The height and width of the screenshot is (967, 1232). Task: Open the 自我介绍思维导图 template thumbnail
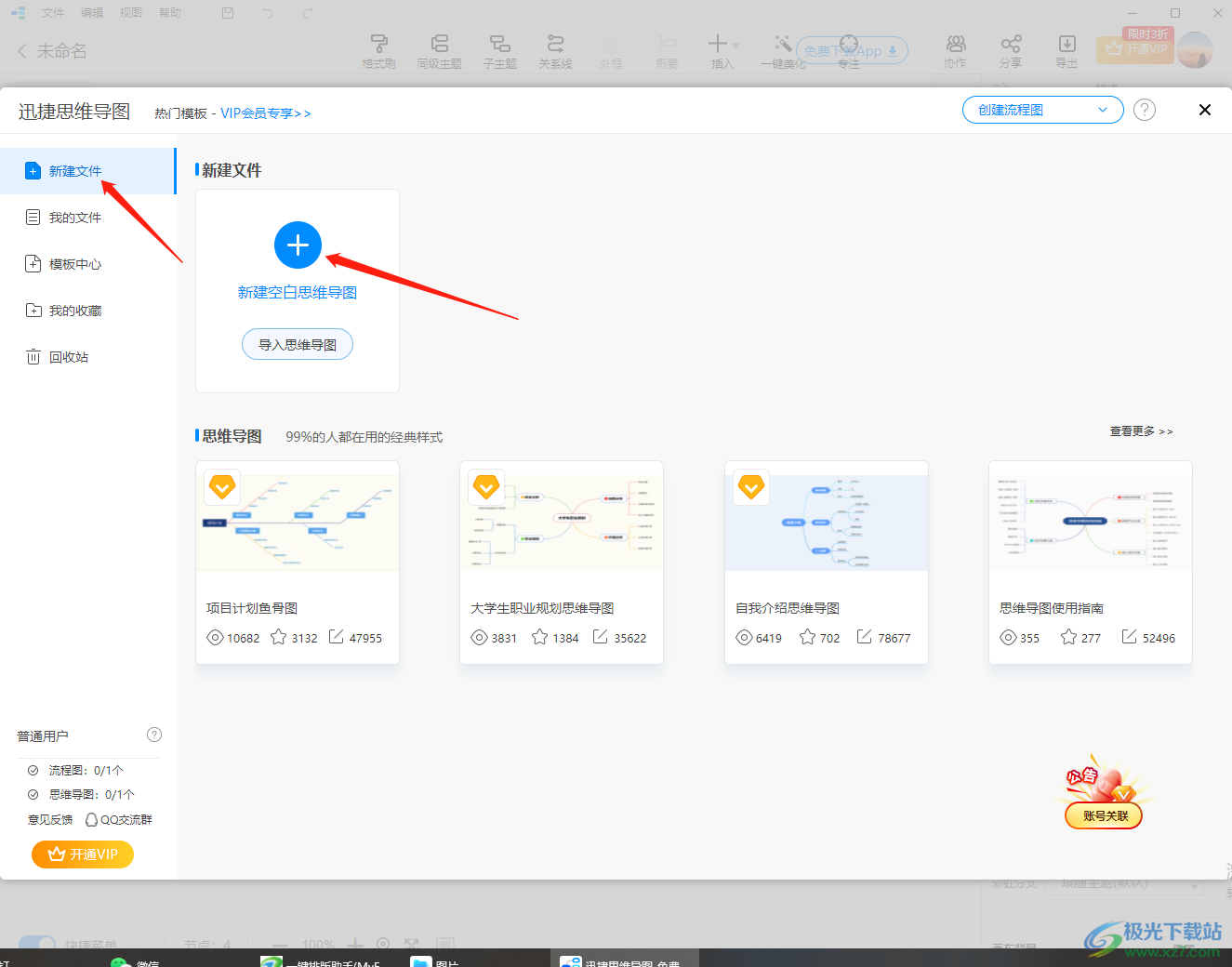pos(827,523)
